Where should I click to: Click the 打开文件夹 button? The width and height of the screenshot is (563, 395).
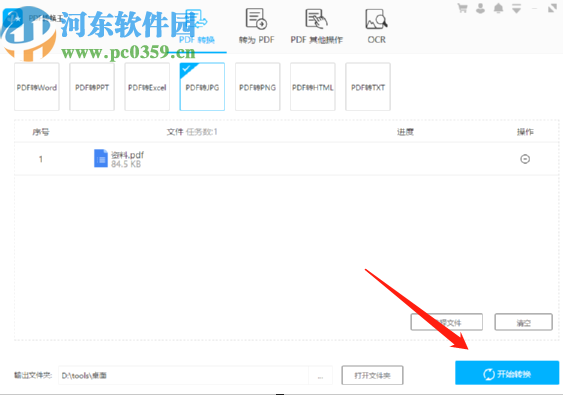[x=372, y=375]
